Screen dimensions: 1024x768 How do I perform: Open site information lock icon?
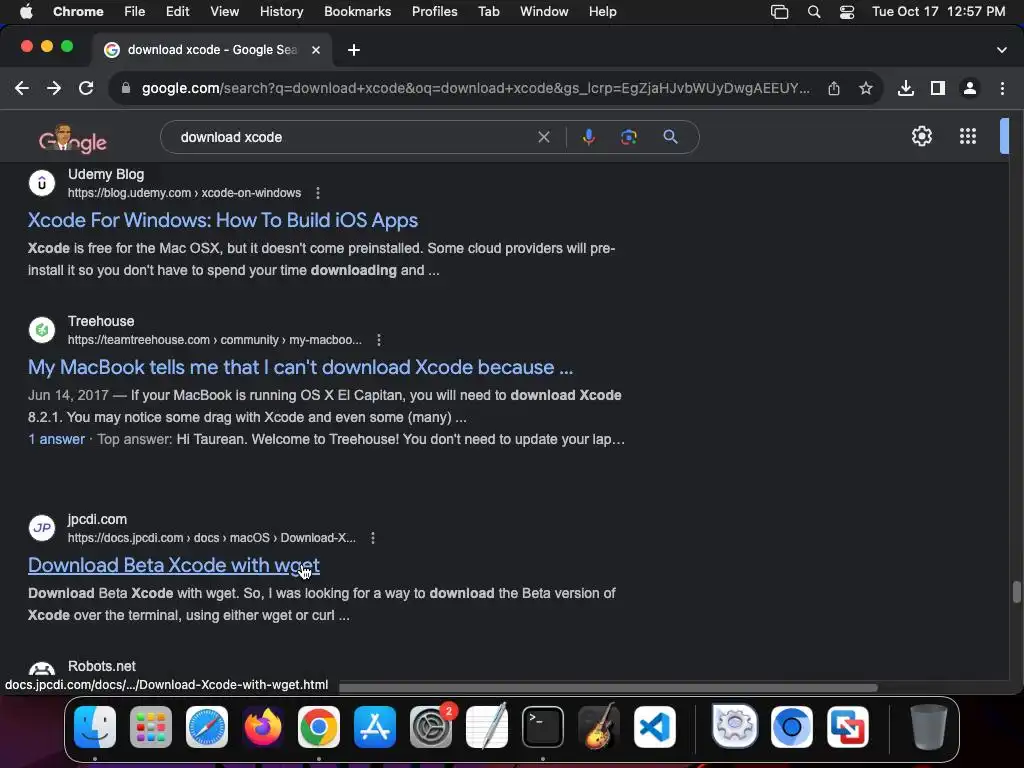[x=126, y=88]
